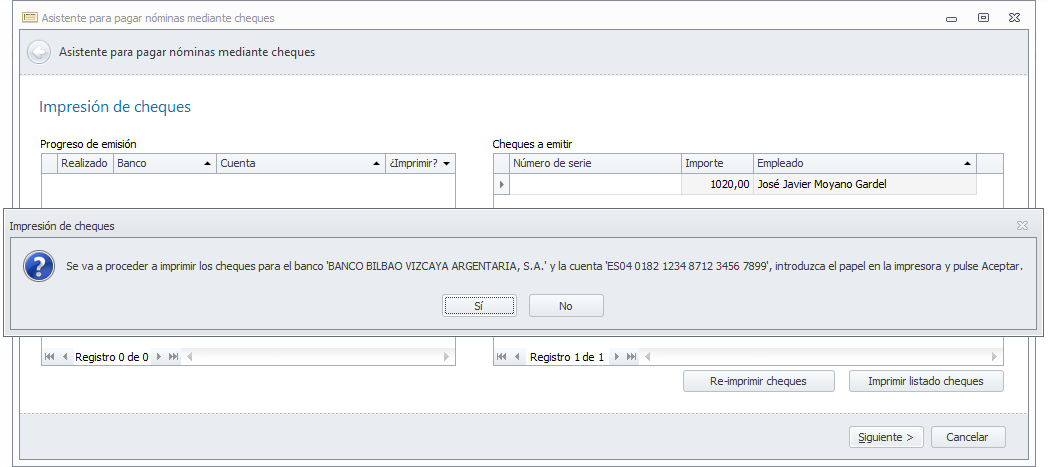
Task: Open the ¿Imprimir? column dropdown
Action: 446,164
